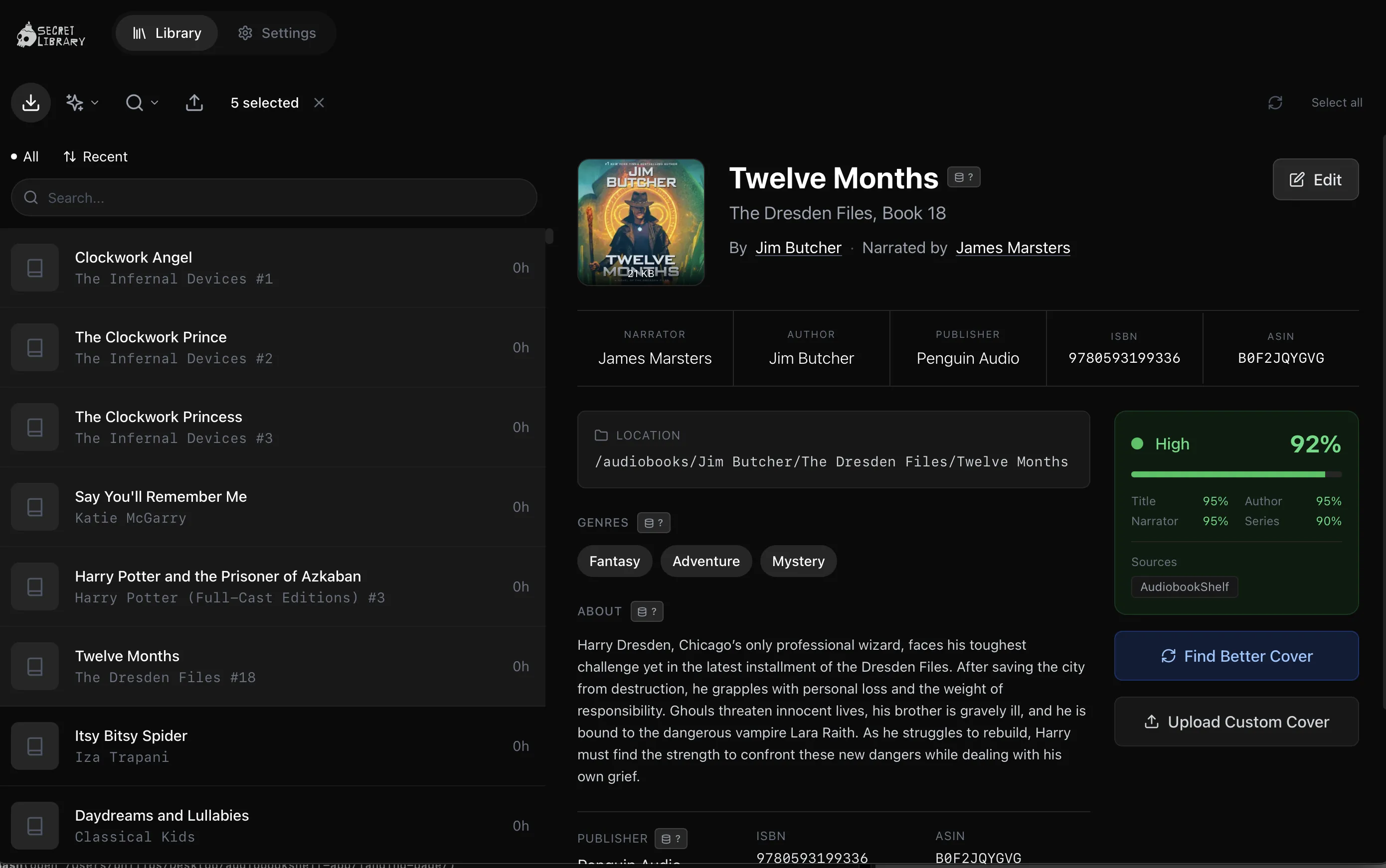Open the Library tab
1386x868 pixels.
pos(167,33)
